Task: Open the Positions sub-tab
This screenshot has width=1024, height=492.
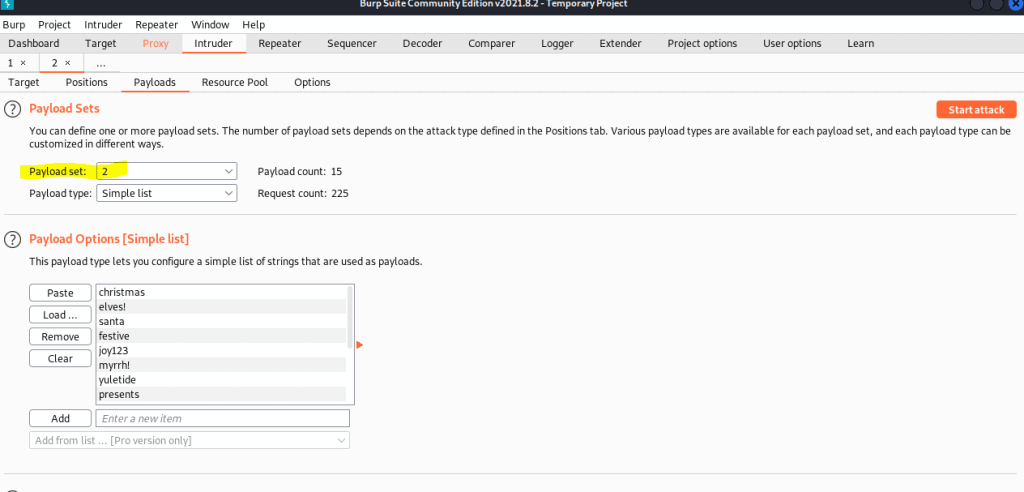Action: point(86,82)
